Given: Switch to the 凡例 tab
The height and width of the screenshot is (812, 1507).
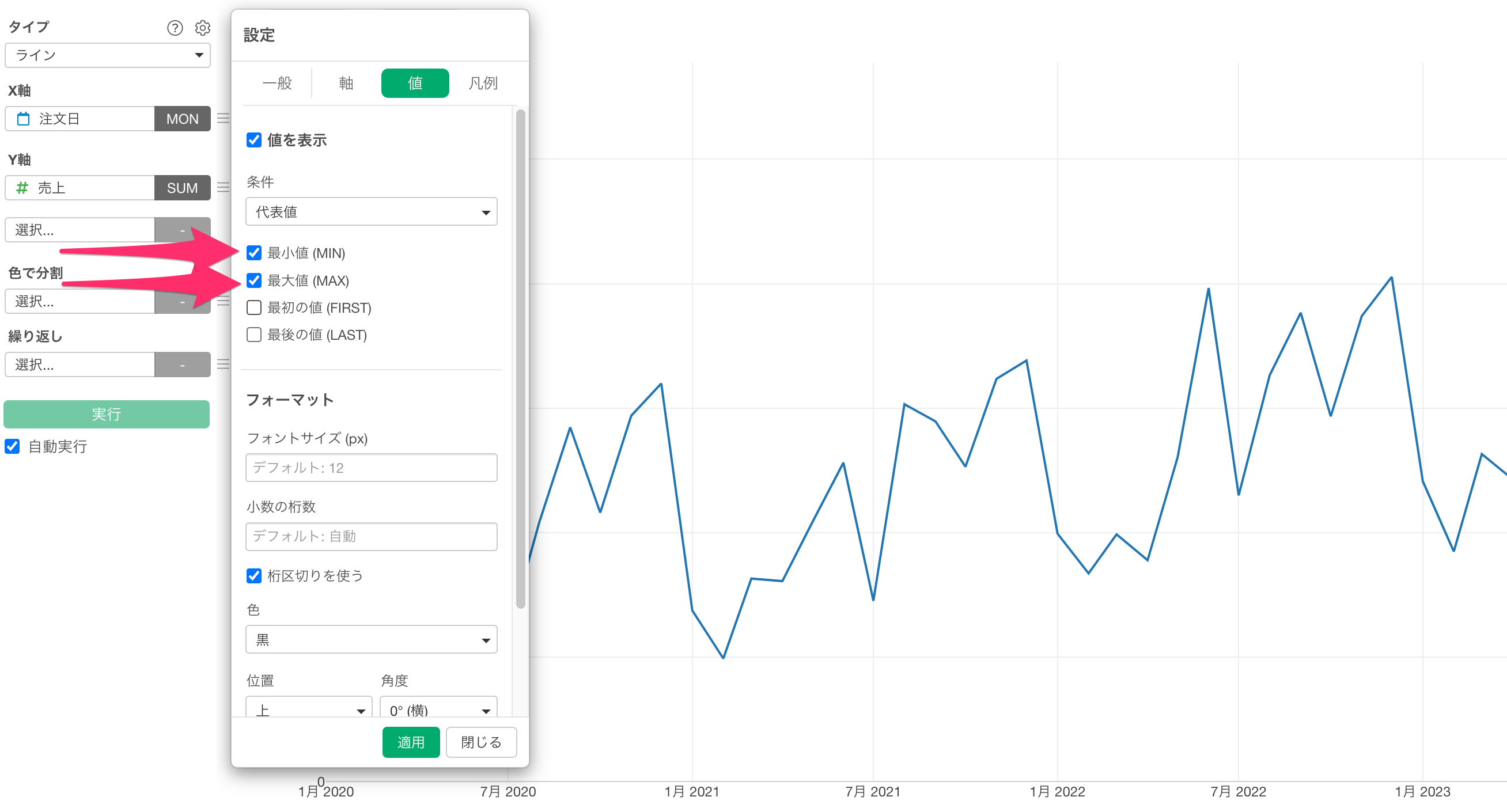Looking at the screenshot, I should click(x=483, y=83).
